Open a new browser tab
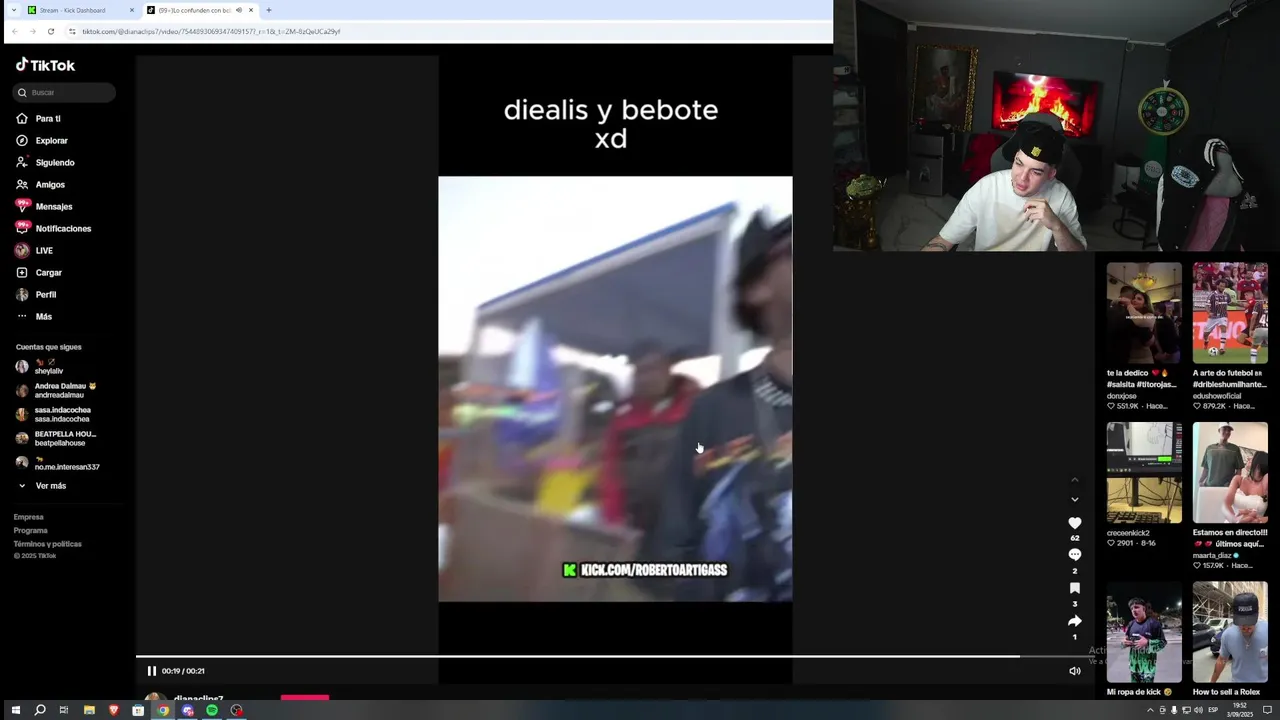Viewport: 1280px width, 720px height. 268,10
